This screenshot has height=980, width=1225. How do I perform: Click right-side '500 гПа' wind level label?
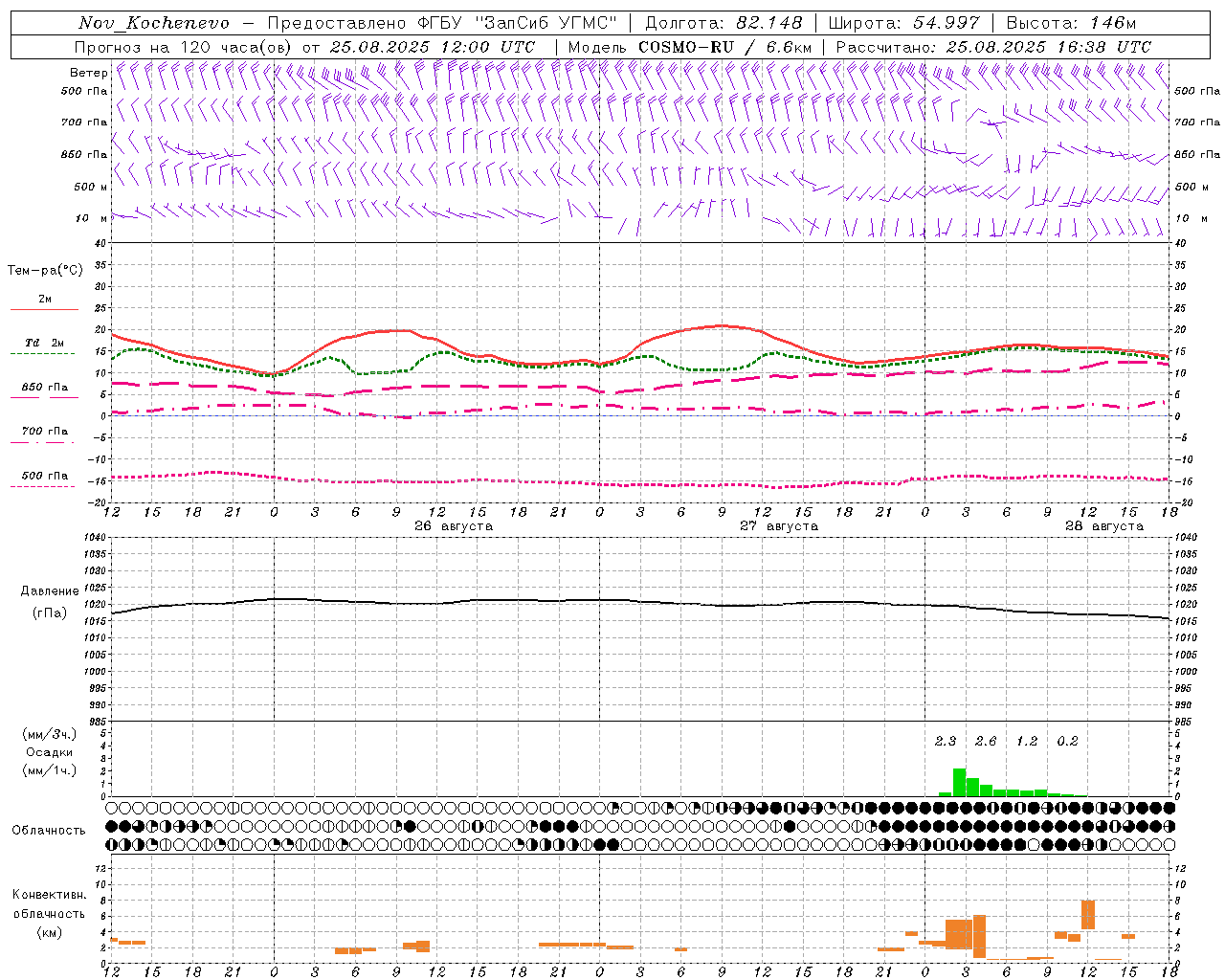1198,91
